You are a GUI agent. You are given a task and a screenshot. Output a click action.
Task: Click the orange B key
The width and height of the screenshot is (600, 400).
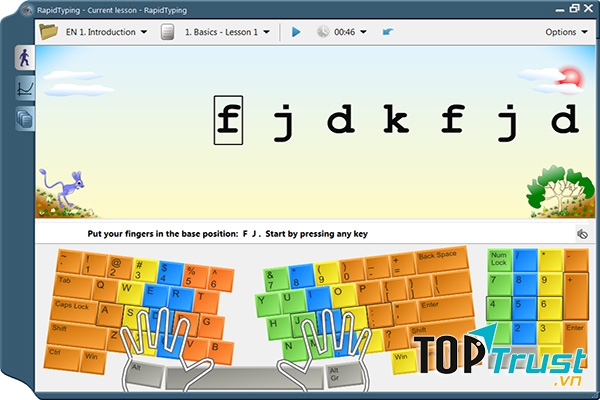(x=220, y=351)
